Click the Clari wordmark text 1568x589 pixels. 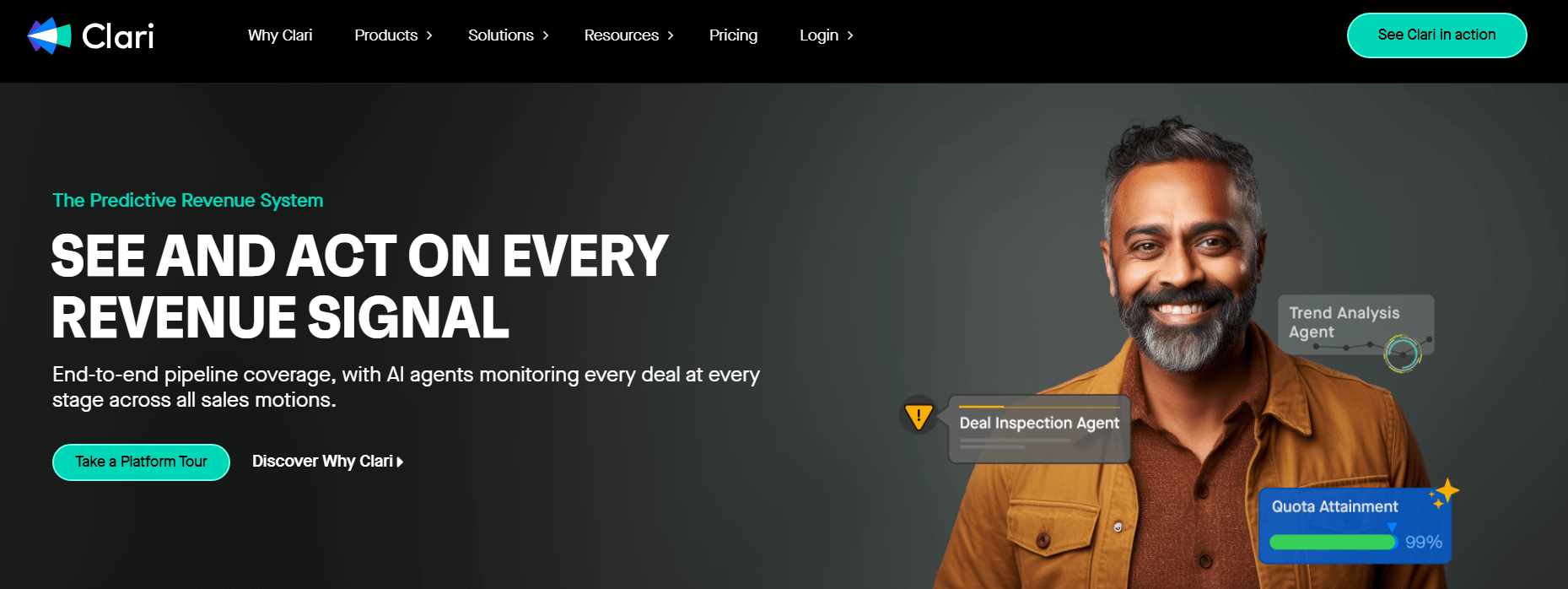click(118, 36)
